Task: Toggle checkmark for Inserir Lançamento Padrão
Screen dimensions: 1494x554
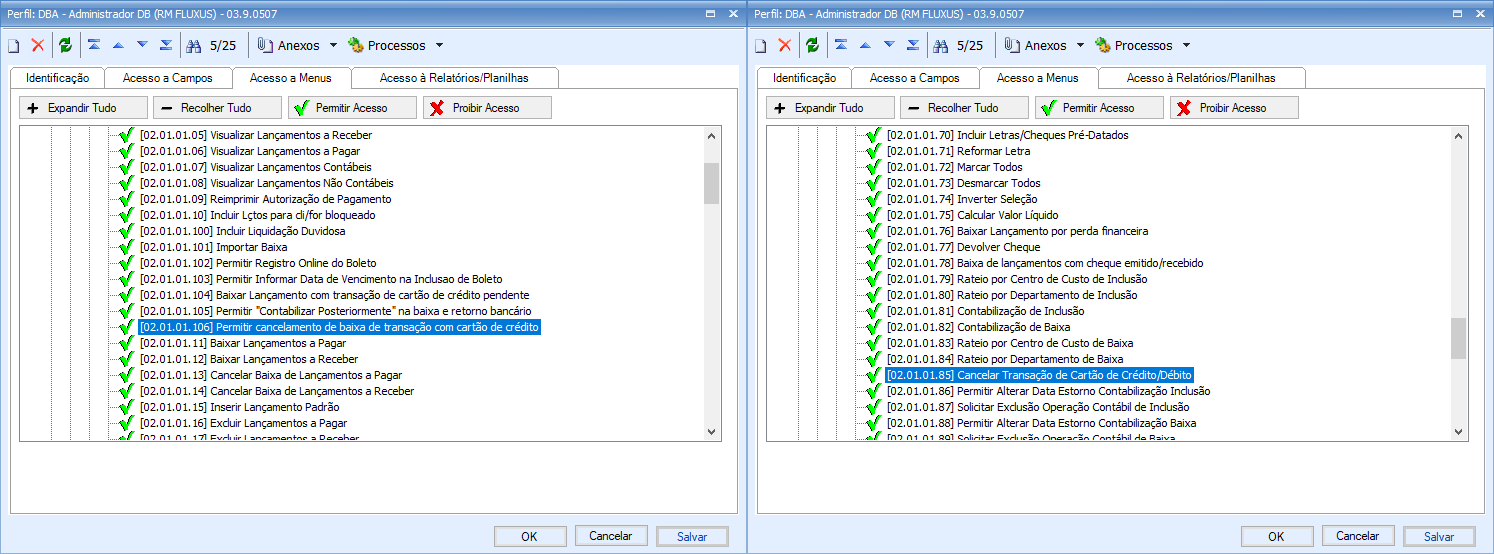Action: (x=126, y=407)
